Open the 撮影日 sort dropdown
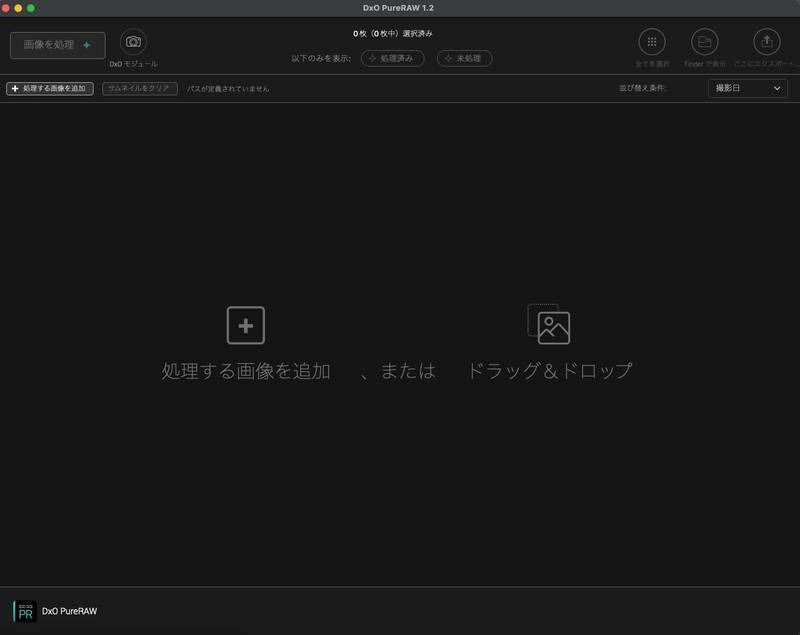This screenshot has width=800, height=635. pos(747,89)
